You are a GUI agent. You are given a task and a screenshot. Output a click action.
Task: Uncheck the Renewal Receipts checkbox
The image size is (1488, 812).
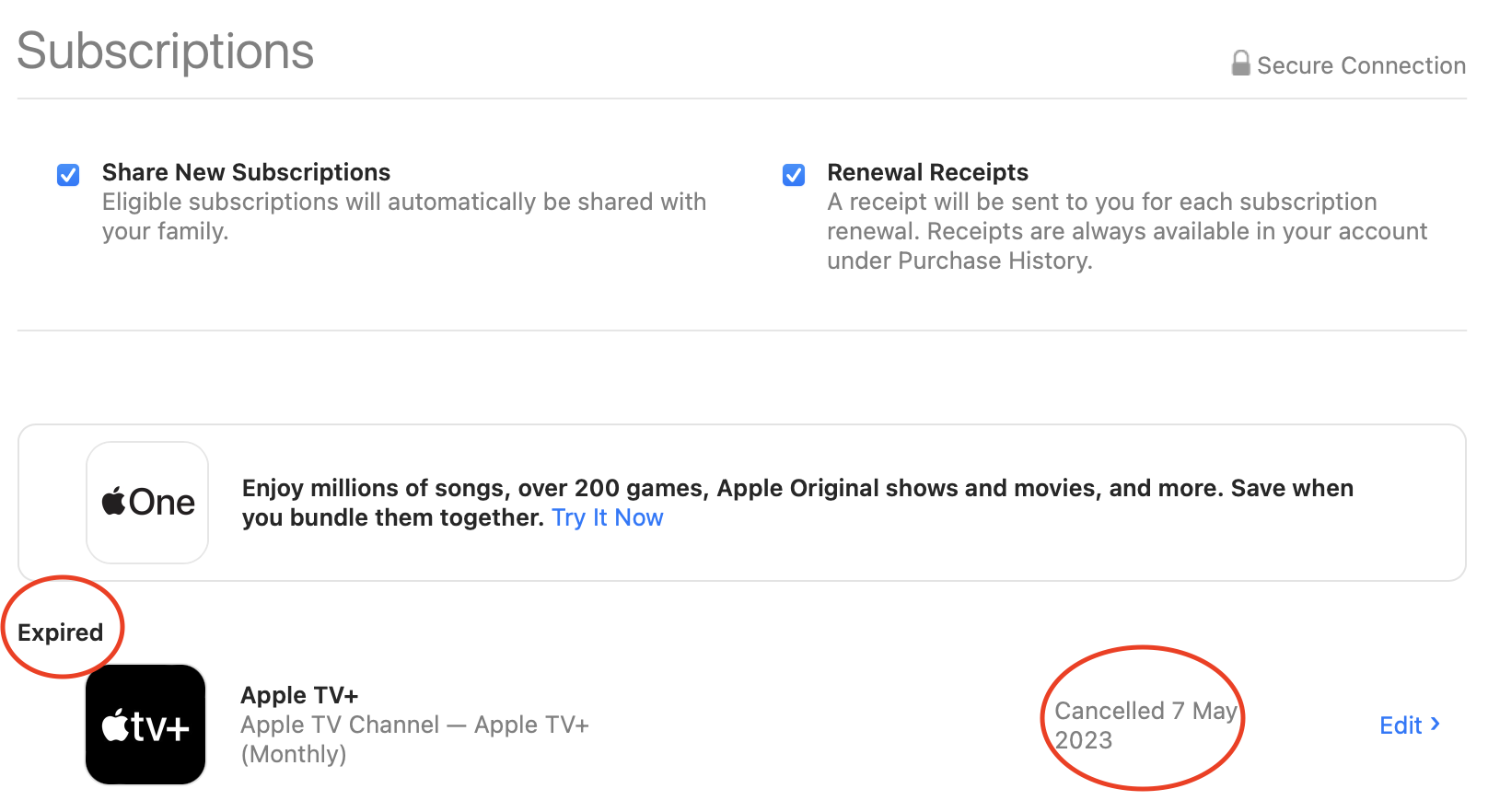(x=794, y=175)
